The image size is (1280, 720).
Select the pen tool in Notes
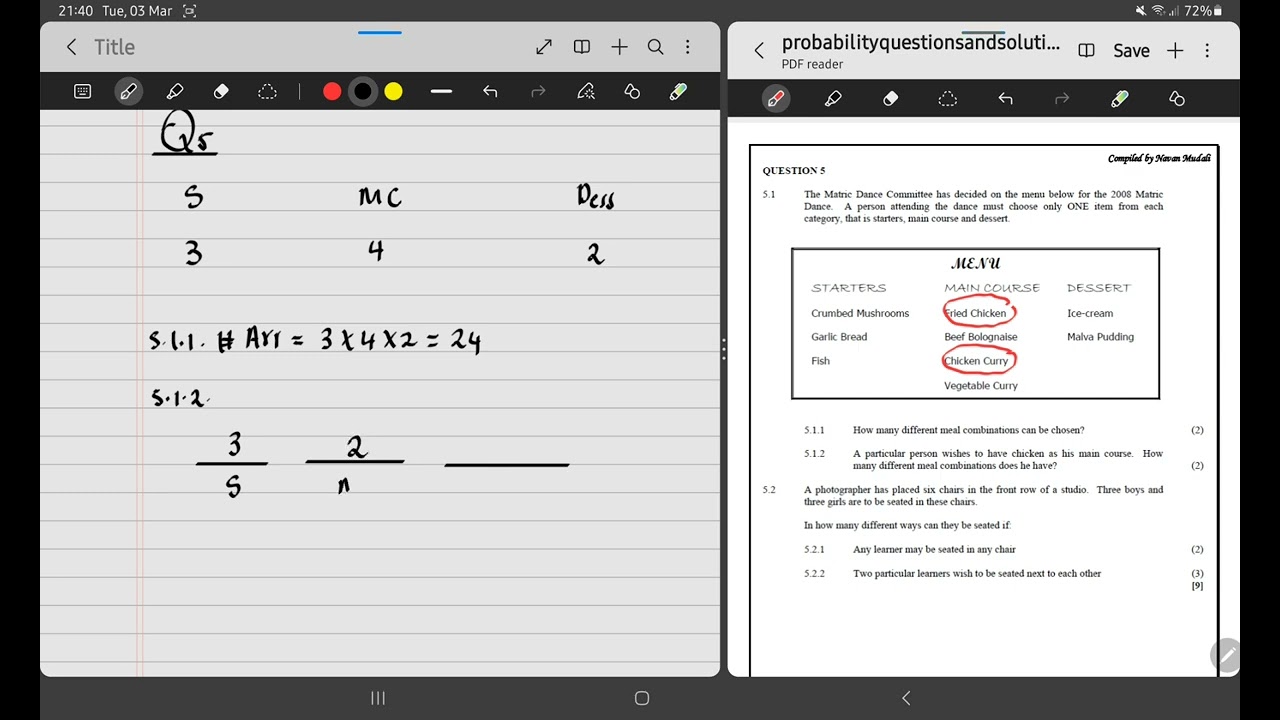(x=128, y=91)
